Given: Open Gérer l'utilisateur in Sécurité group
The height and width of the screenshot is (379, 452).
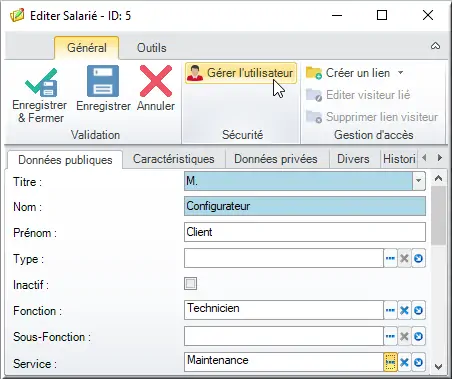Looking at the screenshot, I should (x=241, y=73).
